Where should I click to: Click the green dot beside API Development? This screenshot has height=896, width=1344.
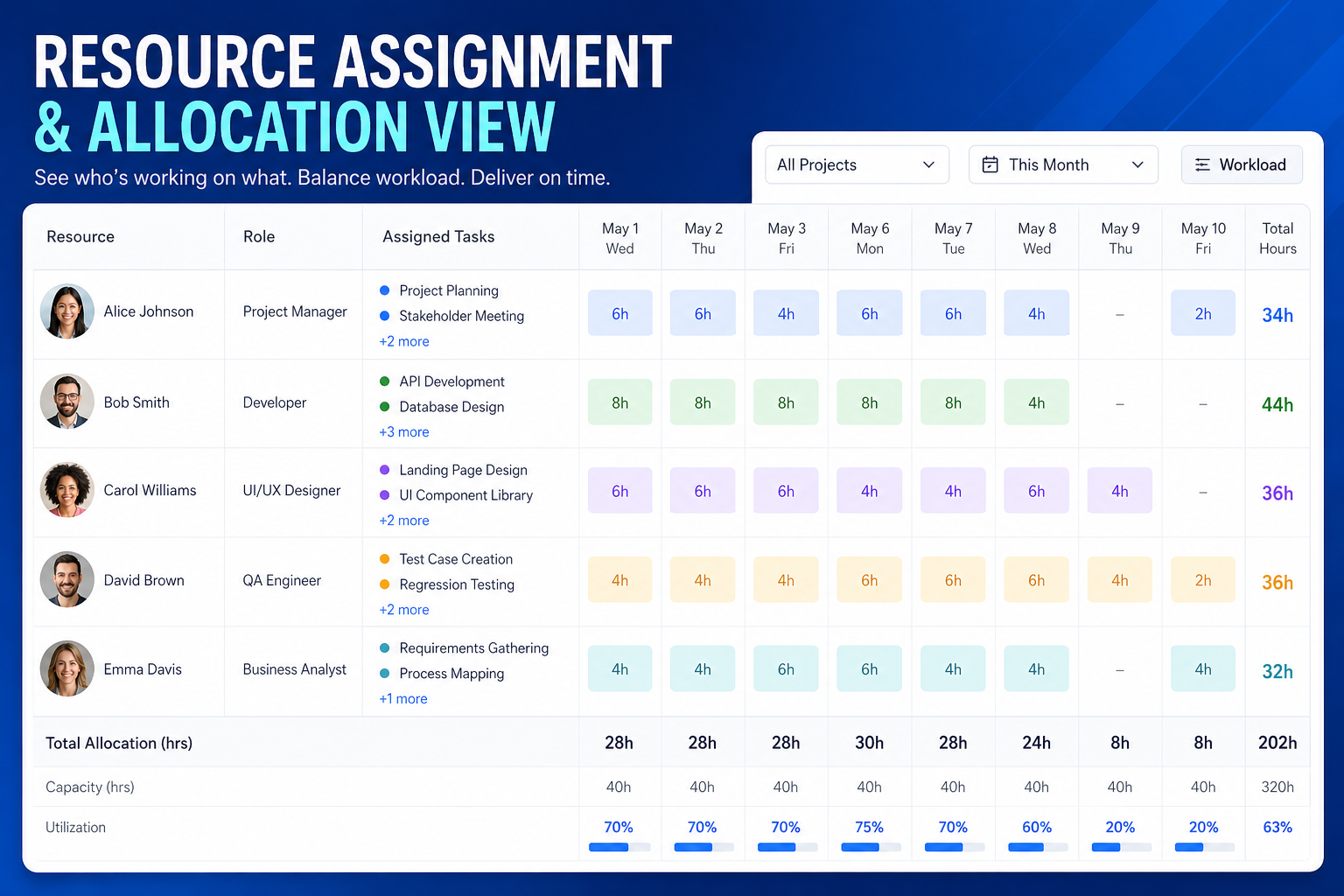coord(384,381)
